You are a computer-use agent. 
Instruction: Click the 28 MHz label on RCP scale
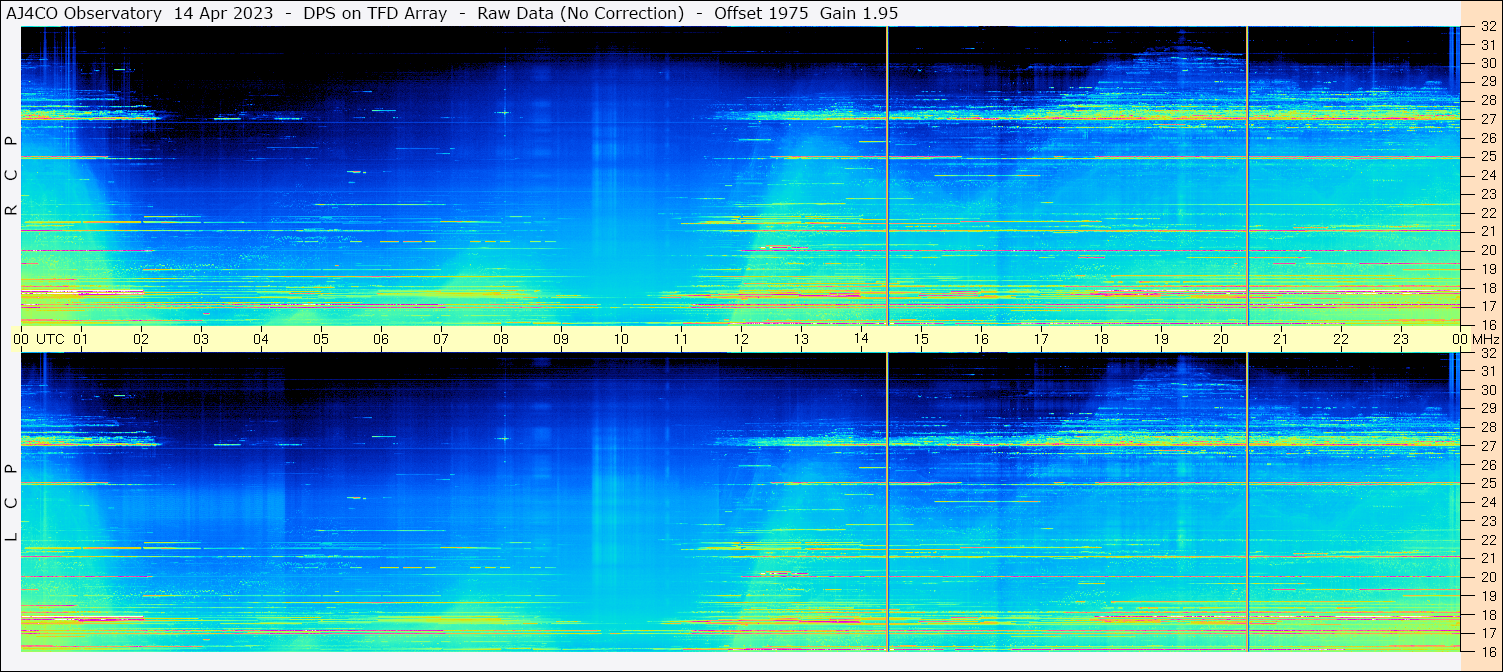1487,100
